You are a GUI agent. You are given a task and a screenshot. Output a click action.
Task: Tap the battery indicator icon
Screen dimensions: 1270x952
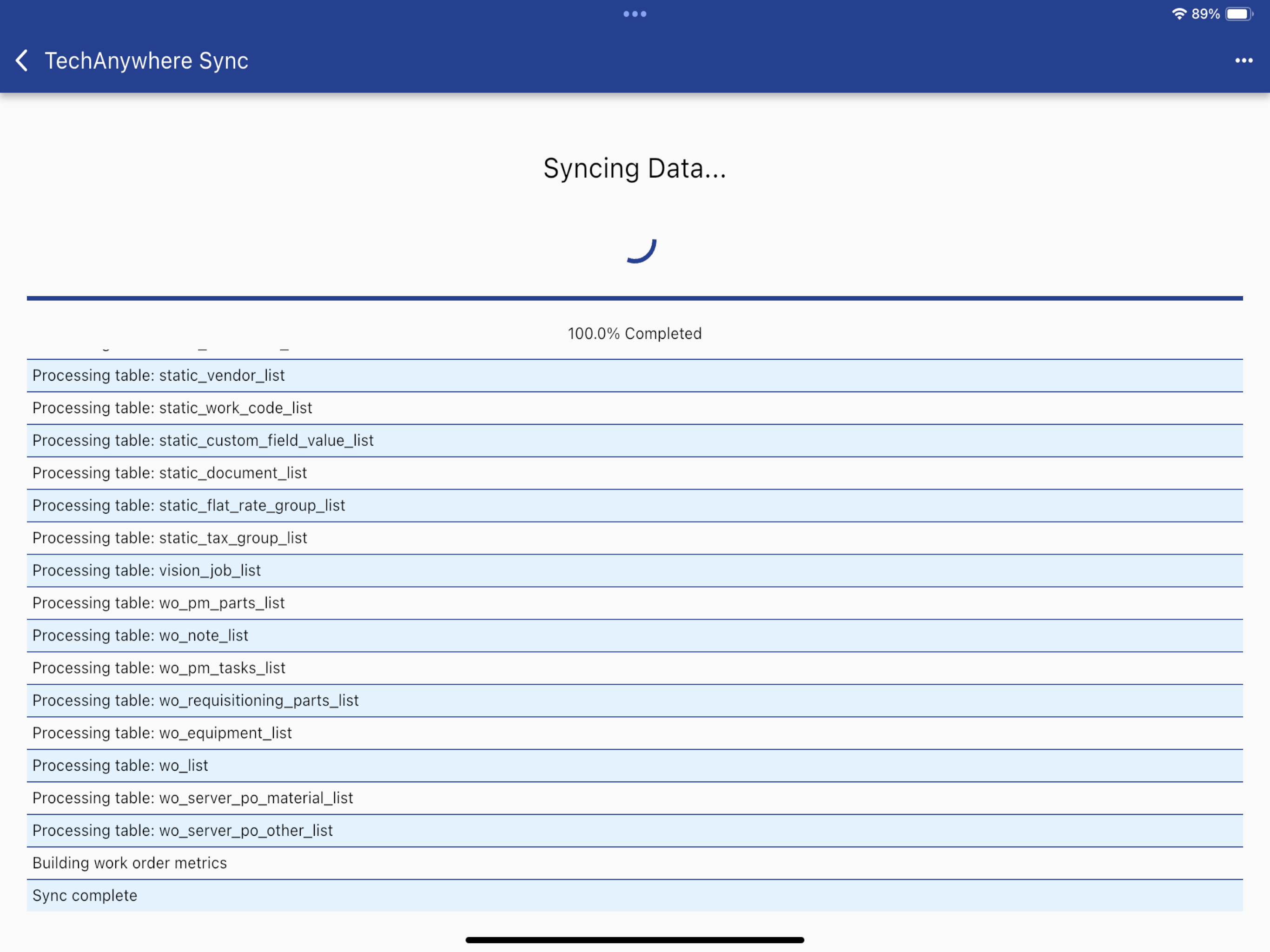point(1239,14)
